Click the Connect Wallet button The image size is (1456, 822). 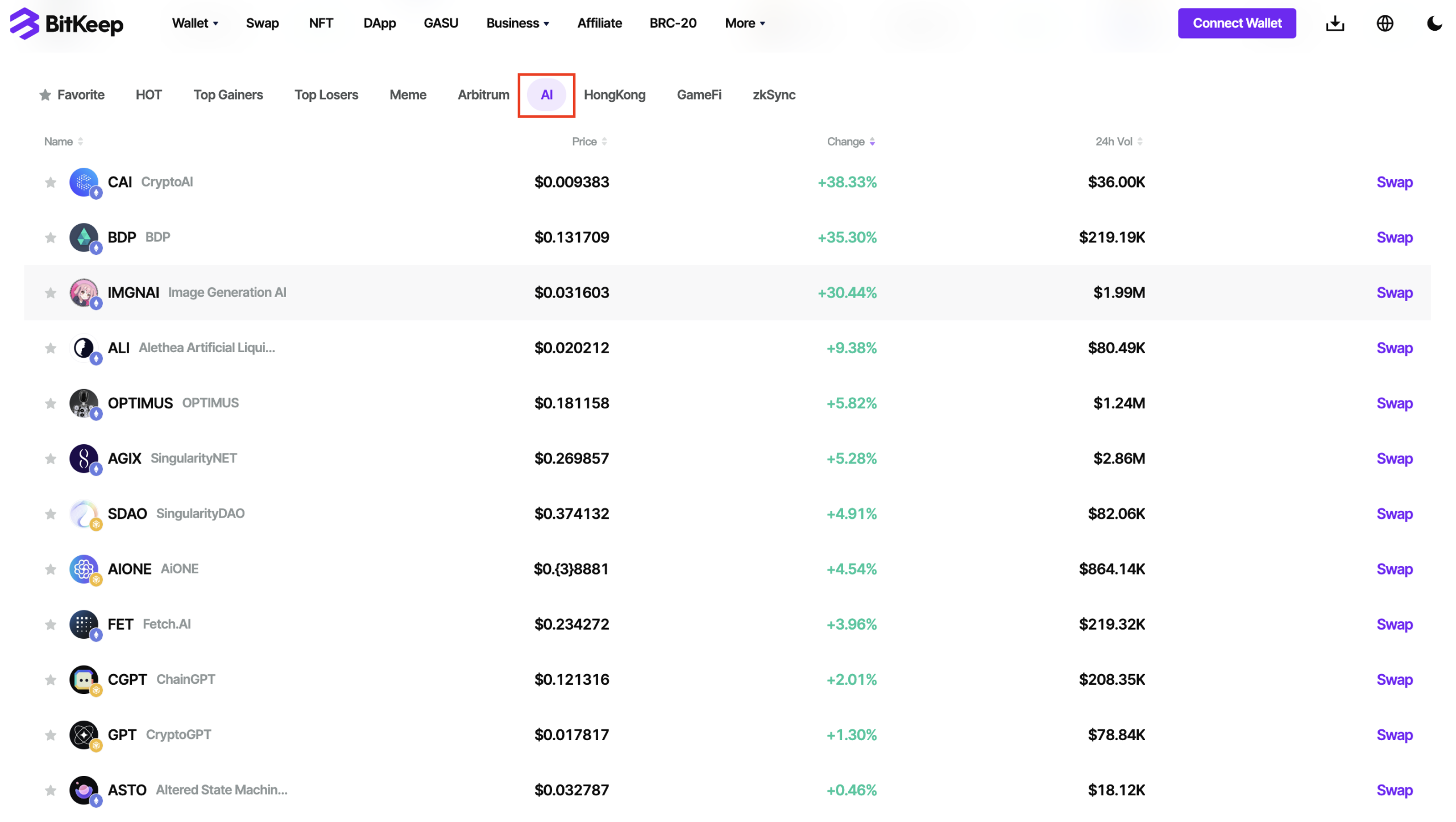tap(1237, 23)
